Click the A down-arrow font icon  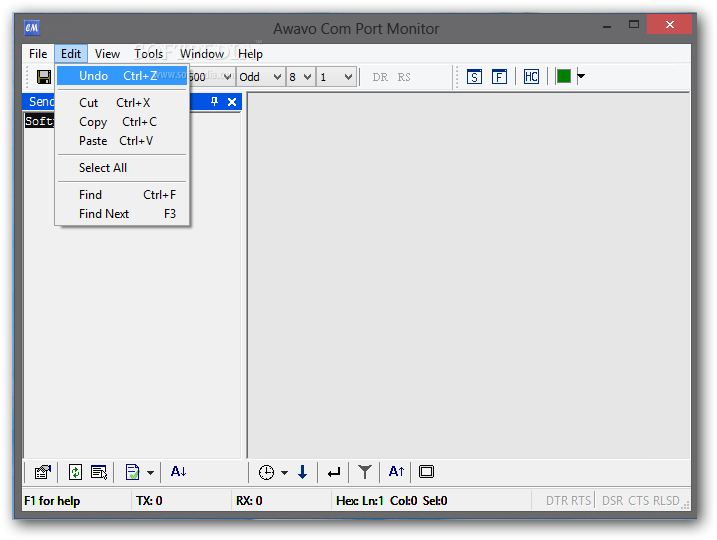pos(178,471)
